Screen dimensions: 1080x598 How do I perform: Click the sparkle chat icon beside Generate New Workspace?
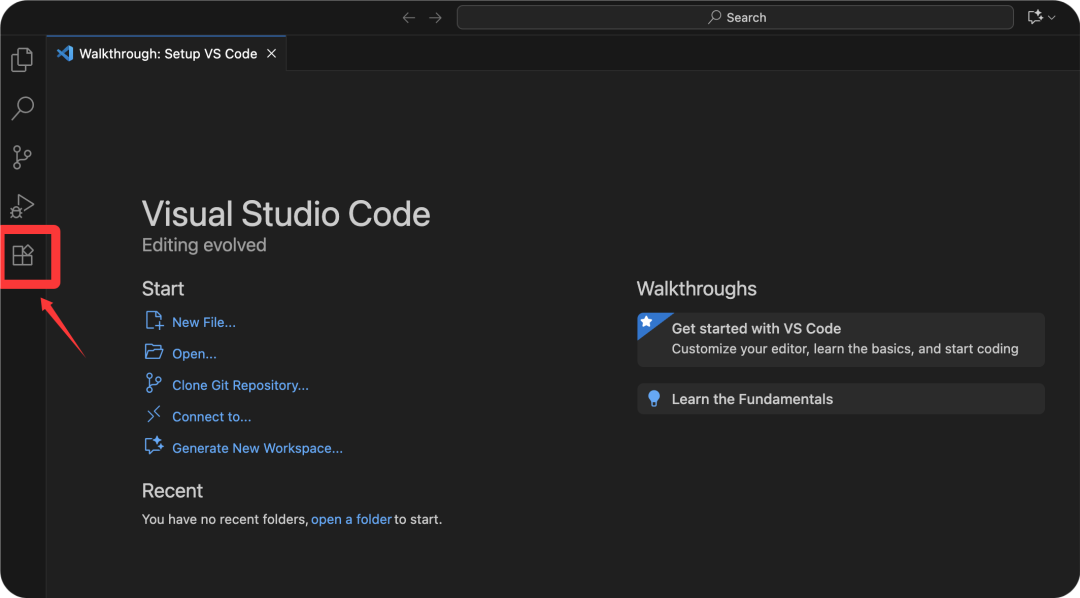(x=154, y=446)
